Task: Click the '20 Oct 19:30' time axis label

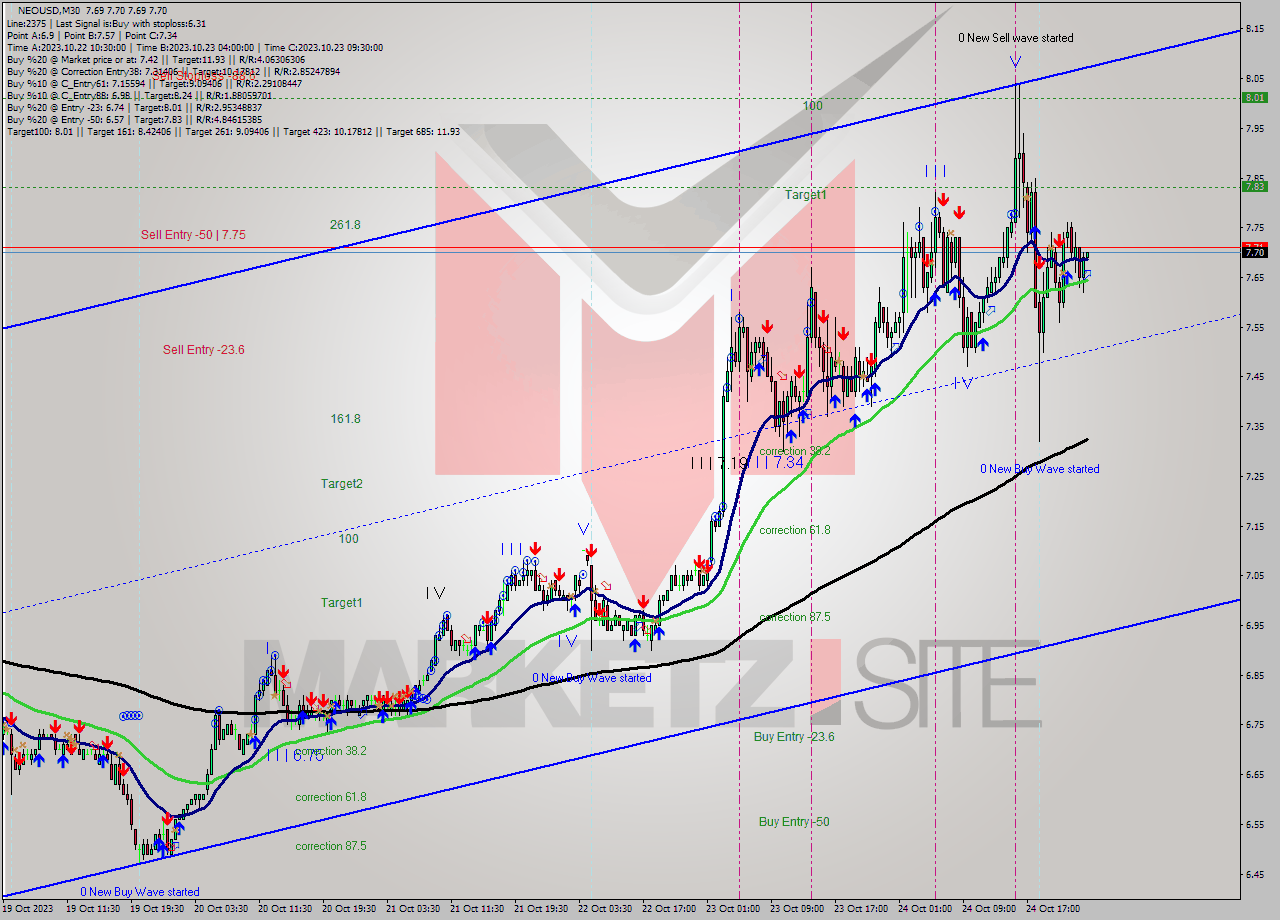Action: pos(349,909)
